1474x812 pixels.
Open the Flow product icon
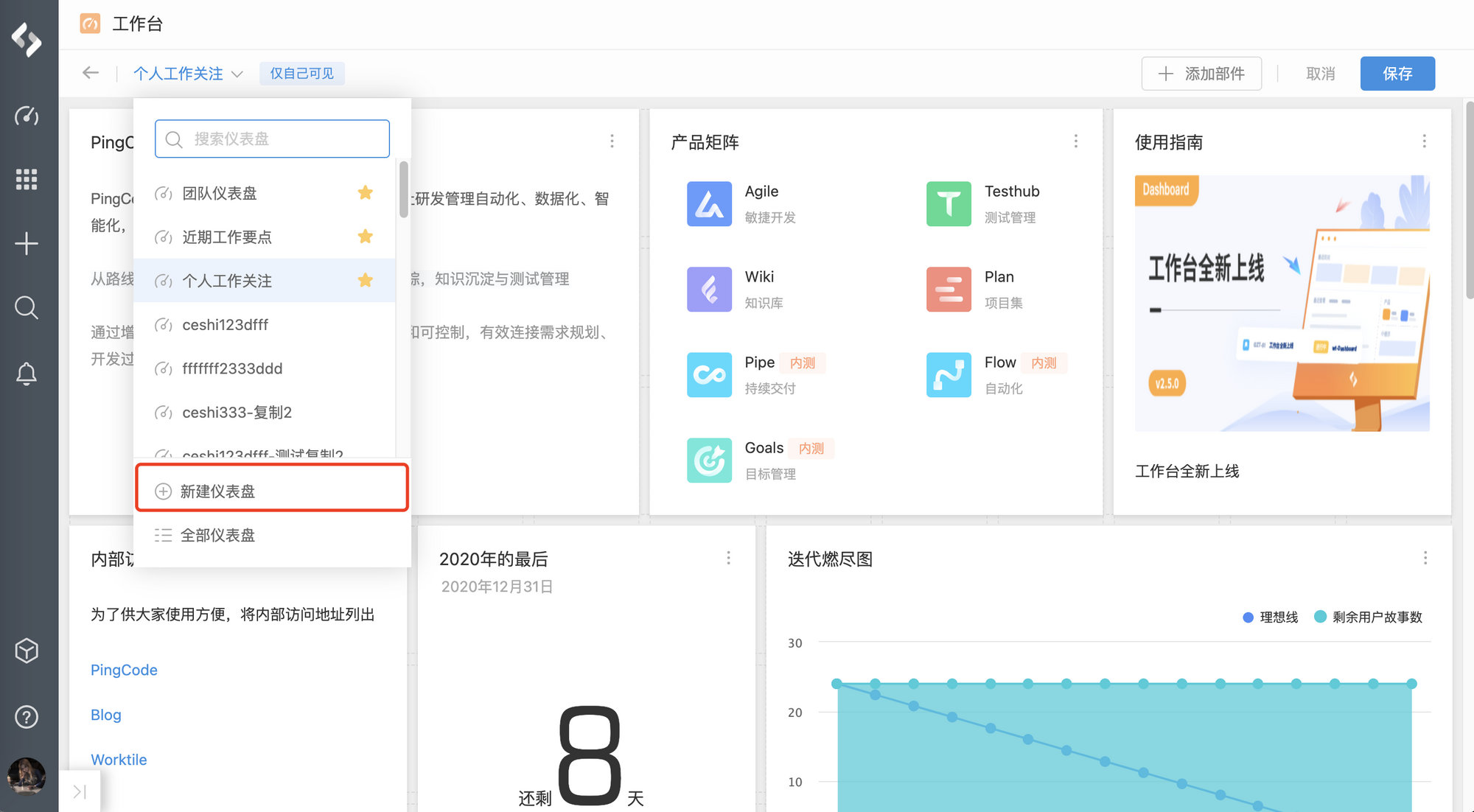pos(949,374)
